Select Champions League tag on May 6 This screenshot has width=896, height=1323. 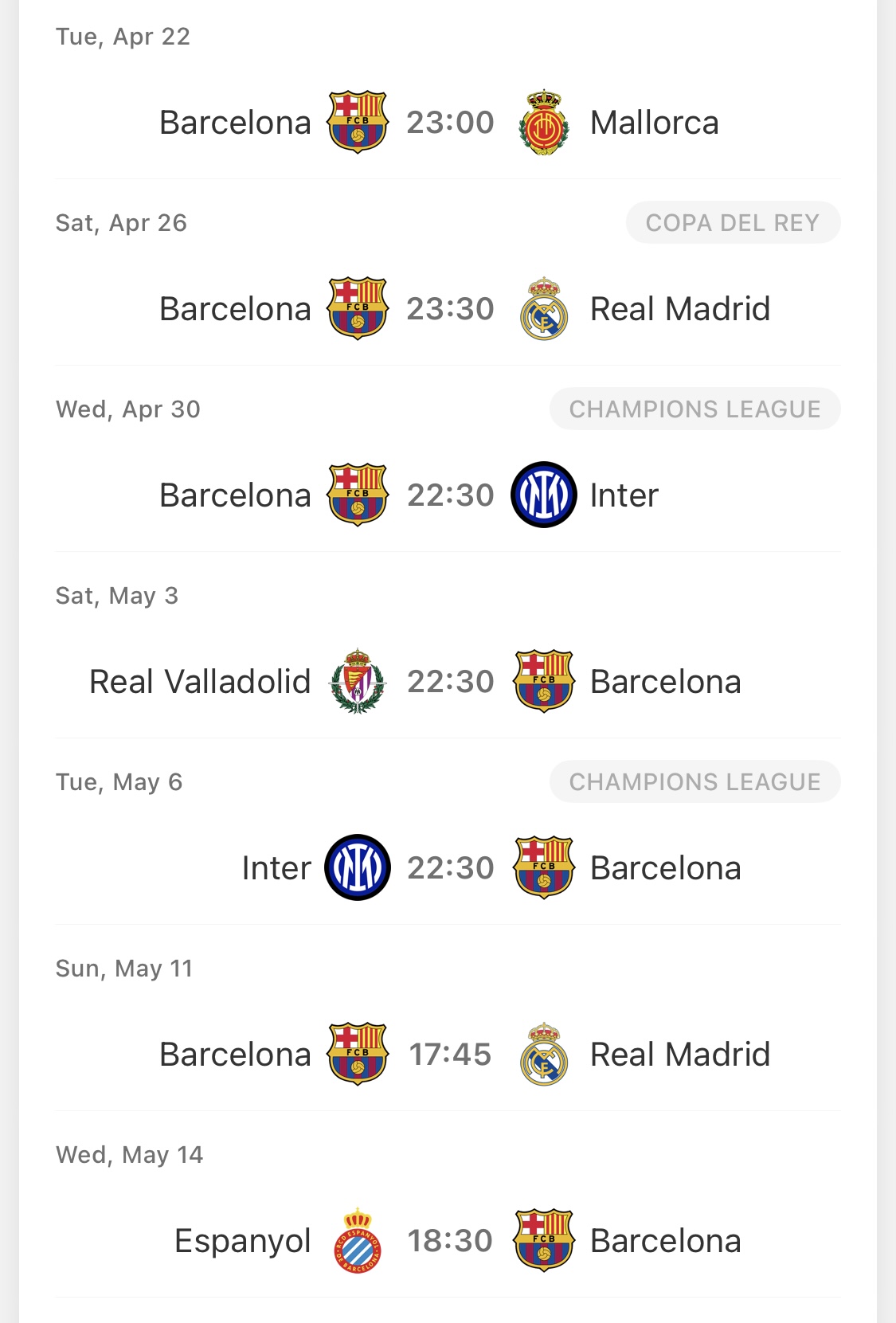[x=694, y=782]
